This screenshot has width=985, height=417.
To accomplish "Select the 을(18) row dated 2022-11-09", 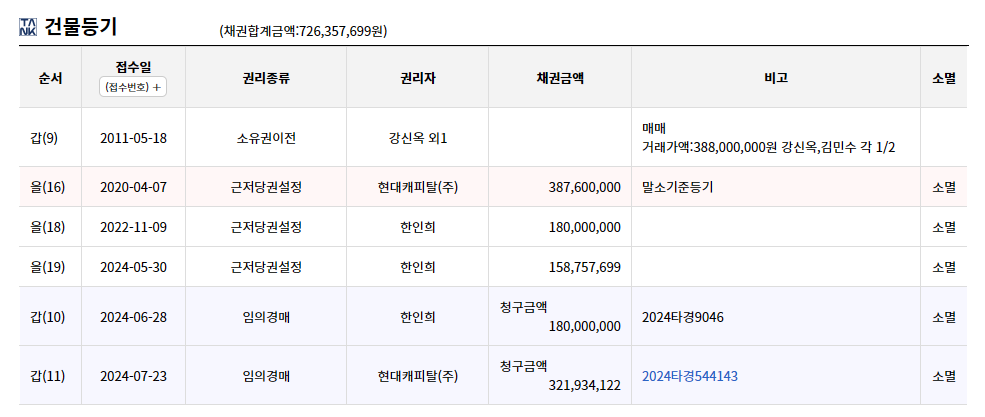I will pos(493,227).
